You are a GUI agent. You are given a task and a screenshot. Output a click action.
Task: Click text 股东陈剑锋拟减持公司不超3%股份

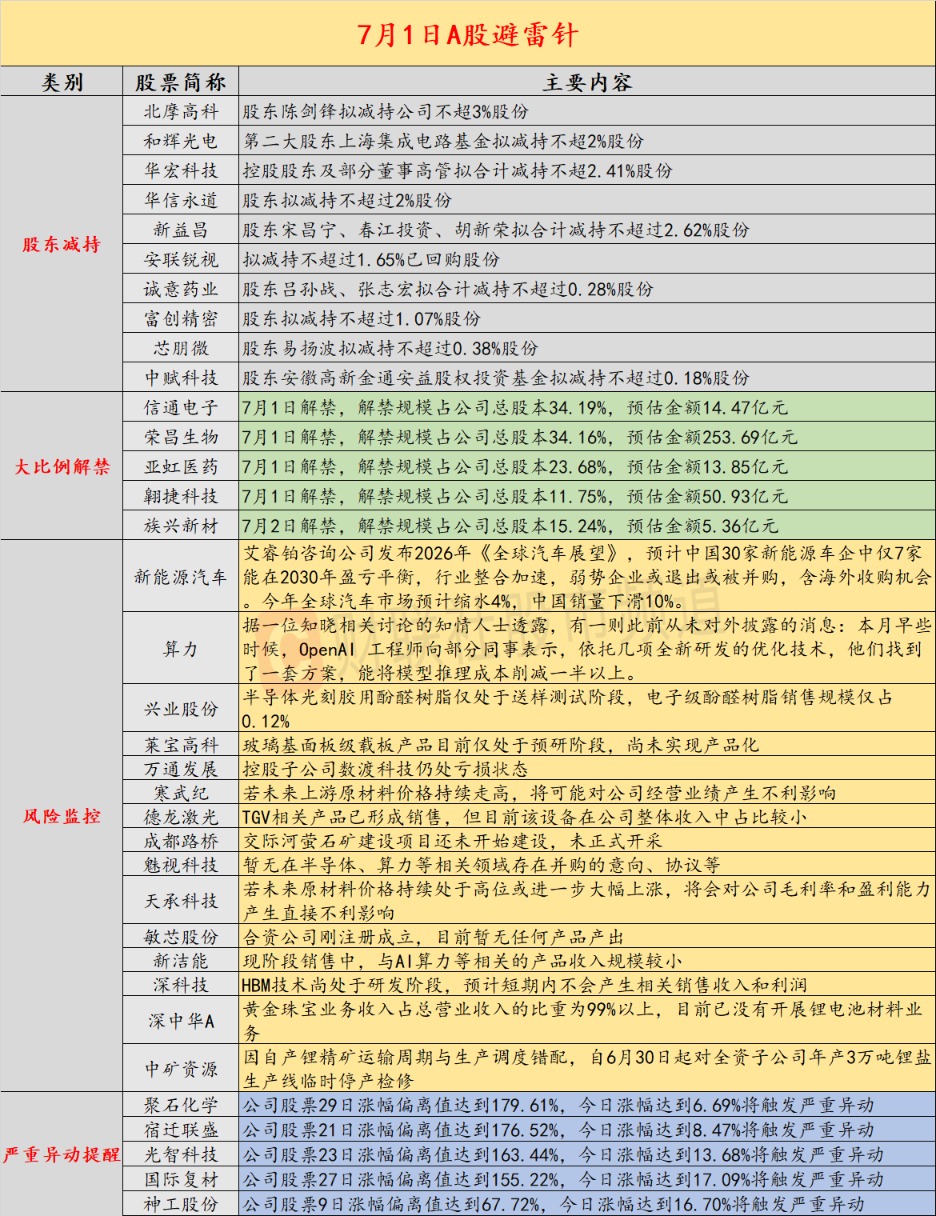coord(385,112)
